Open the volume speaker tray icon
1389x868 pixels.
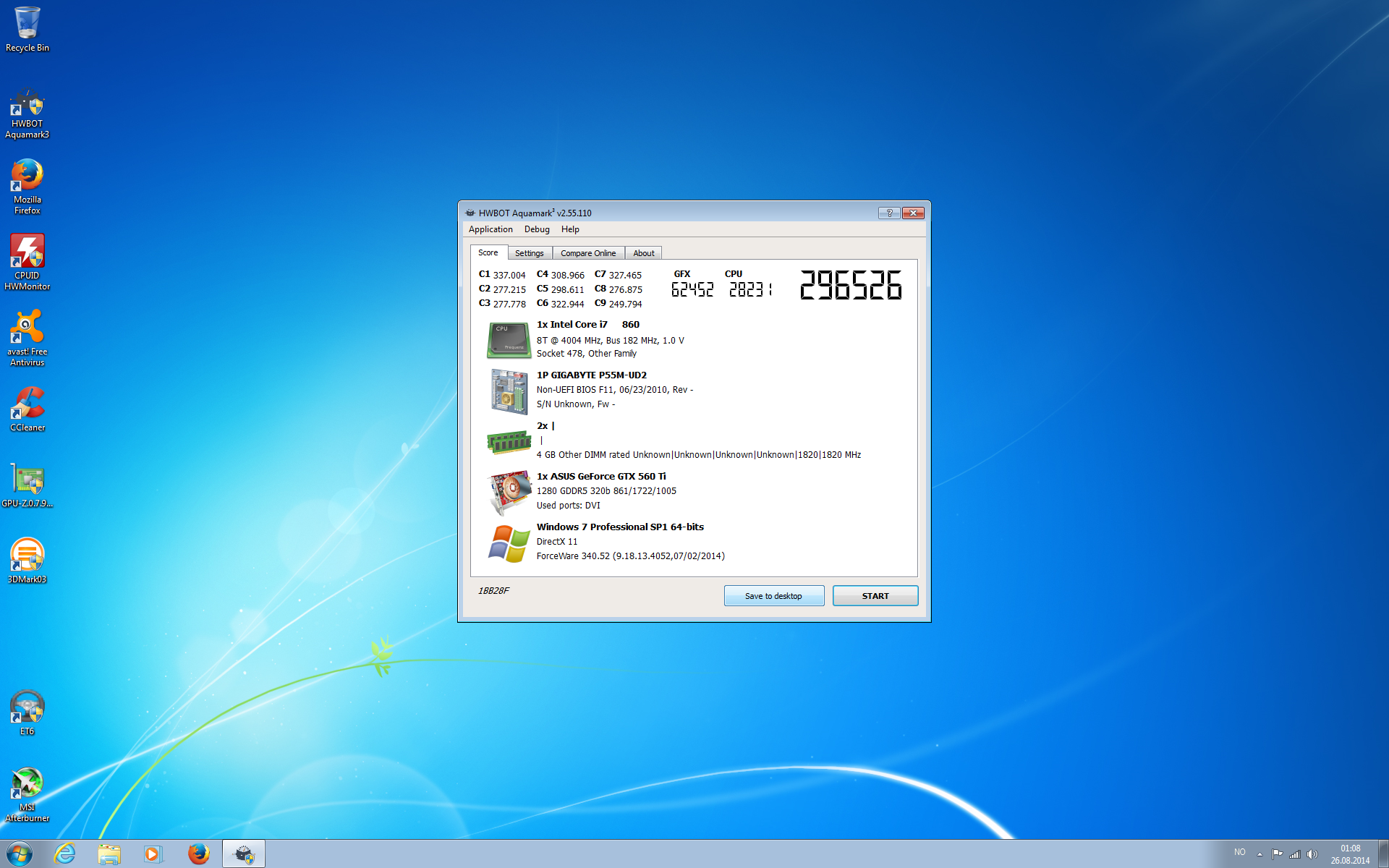(1312, 854)
